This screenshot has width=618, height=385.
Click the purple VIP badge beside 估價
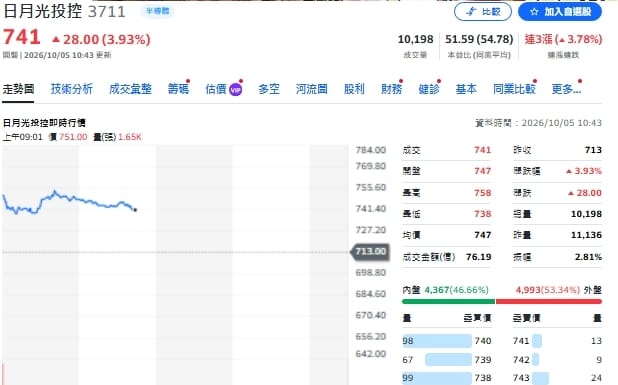235,90
